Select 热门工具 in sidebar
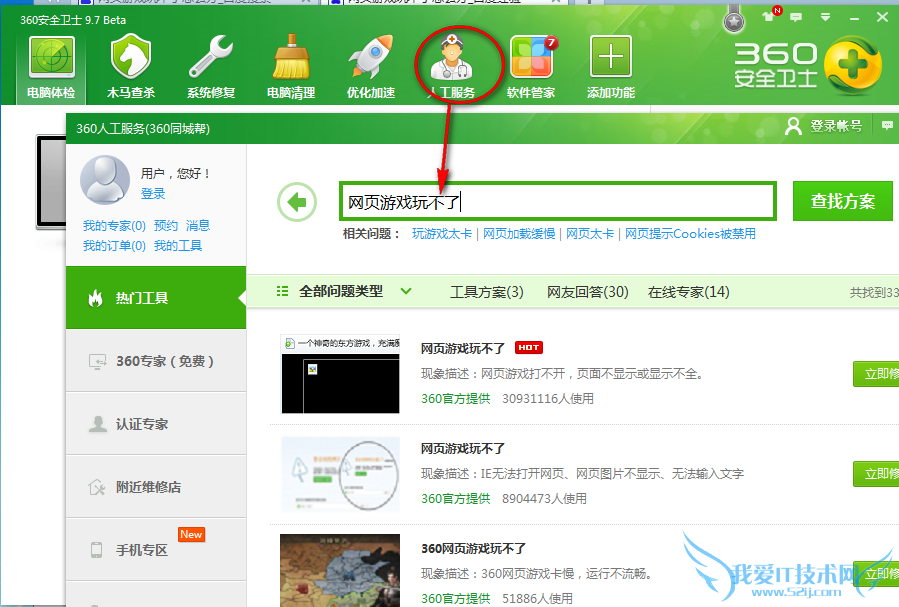Viewport: 899px width, 607px height. [x=156, y=297]
